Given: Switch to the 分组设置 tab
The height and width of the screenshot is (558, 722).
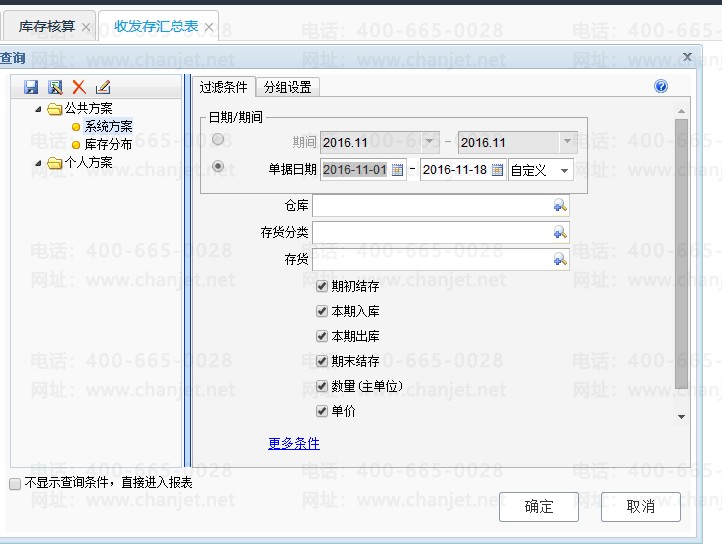Looking at the screenshot, I should pos(288,87).
